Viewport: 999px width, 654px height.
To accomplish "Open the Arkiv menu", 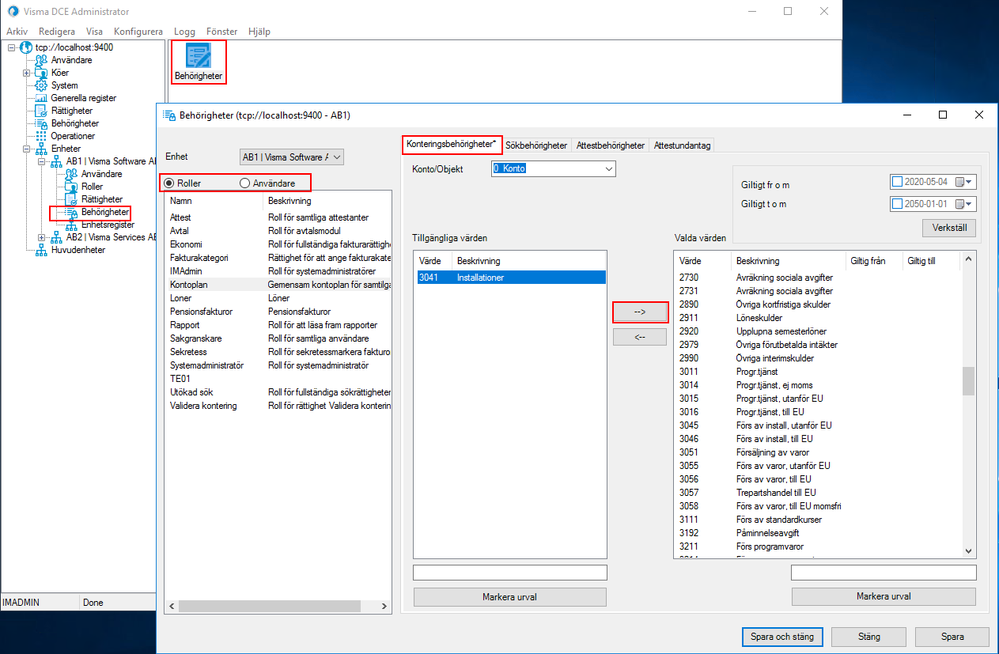I will tap(17, 31).
